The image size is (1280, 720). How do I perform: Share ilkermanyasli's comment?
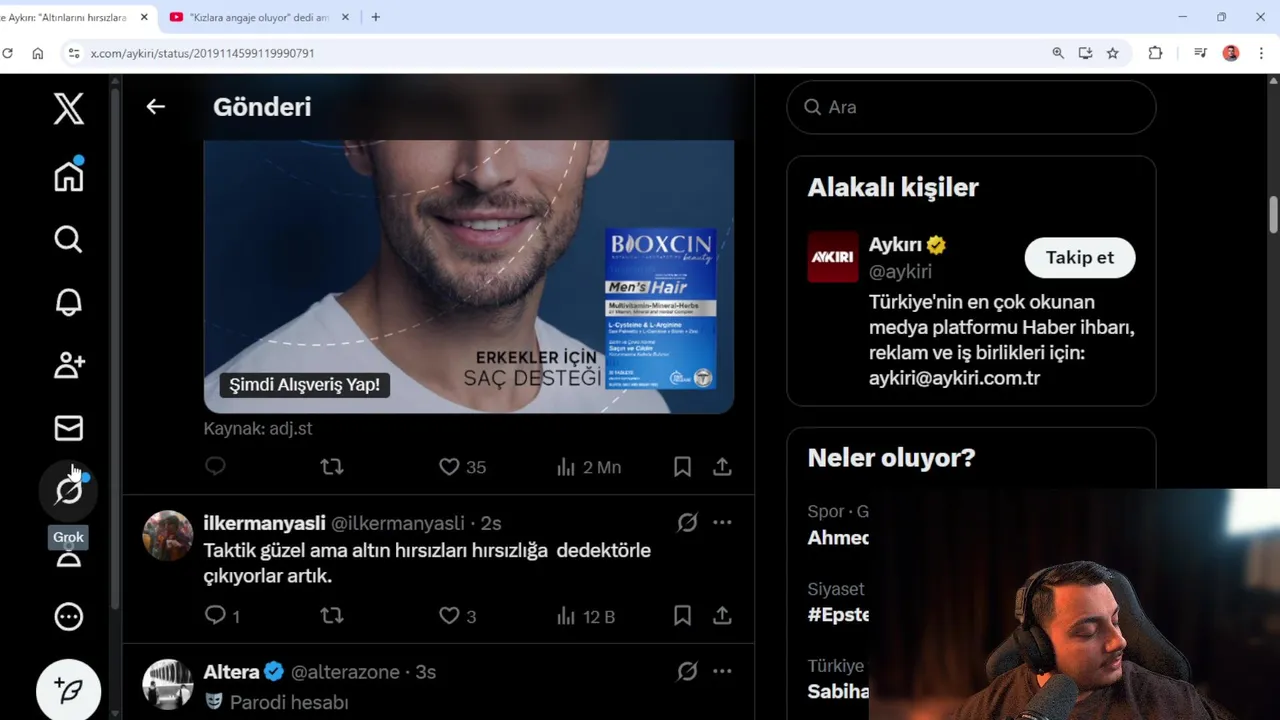pos(722,616)
